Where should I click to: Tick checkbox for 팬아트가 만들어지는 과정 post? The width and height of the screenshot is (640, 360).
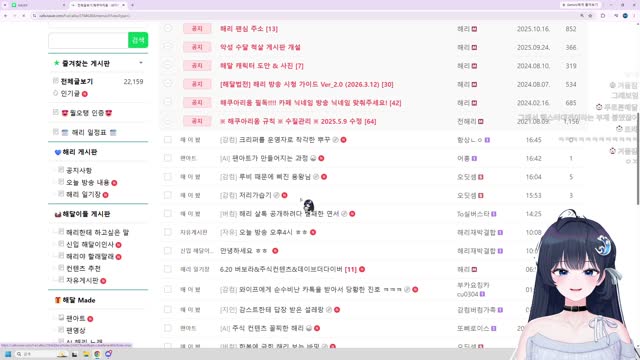click(x=168, y=158)
